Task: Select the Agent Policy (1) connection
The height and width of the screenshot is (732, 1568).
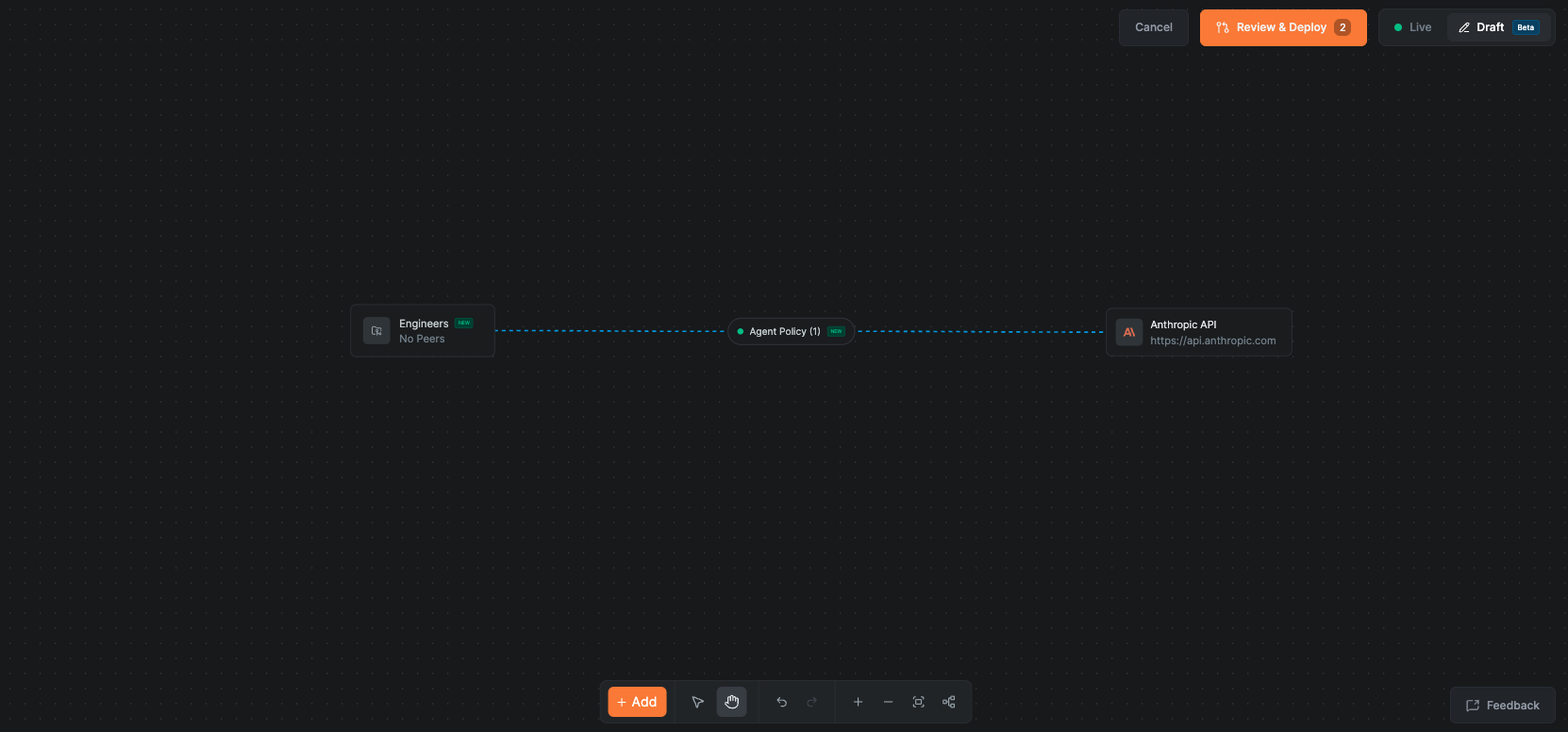Action: click(792, 331)
